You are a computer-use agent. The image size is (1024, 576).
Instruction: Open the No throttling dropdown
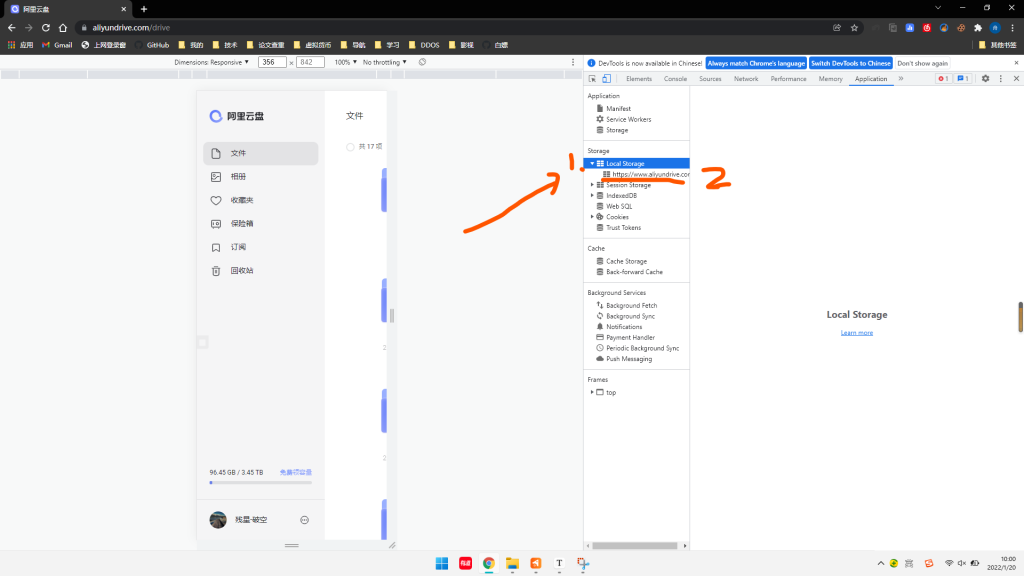coord(385,62)
